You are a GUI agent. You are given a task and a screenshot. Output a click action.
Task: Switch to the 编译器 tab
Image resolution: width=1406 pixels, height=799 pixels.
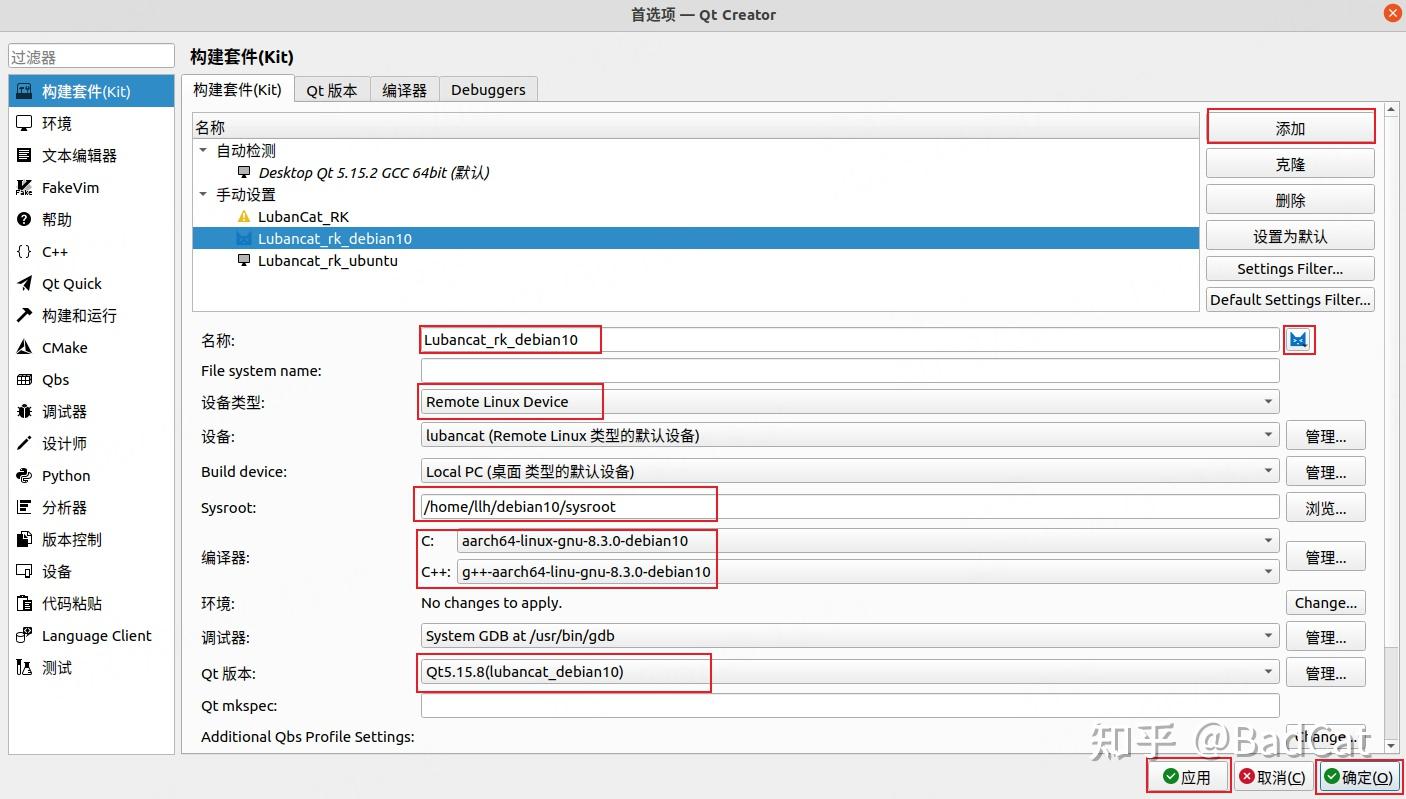pos(404,90)
